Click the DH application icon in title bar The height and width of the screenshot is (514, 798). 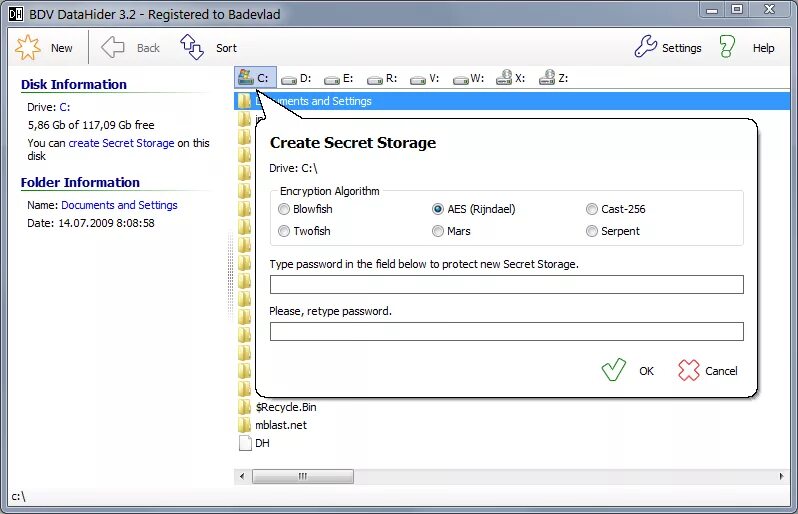(x=16, y=14)
